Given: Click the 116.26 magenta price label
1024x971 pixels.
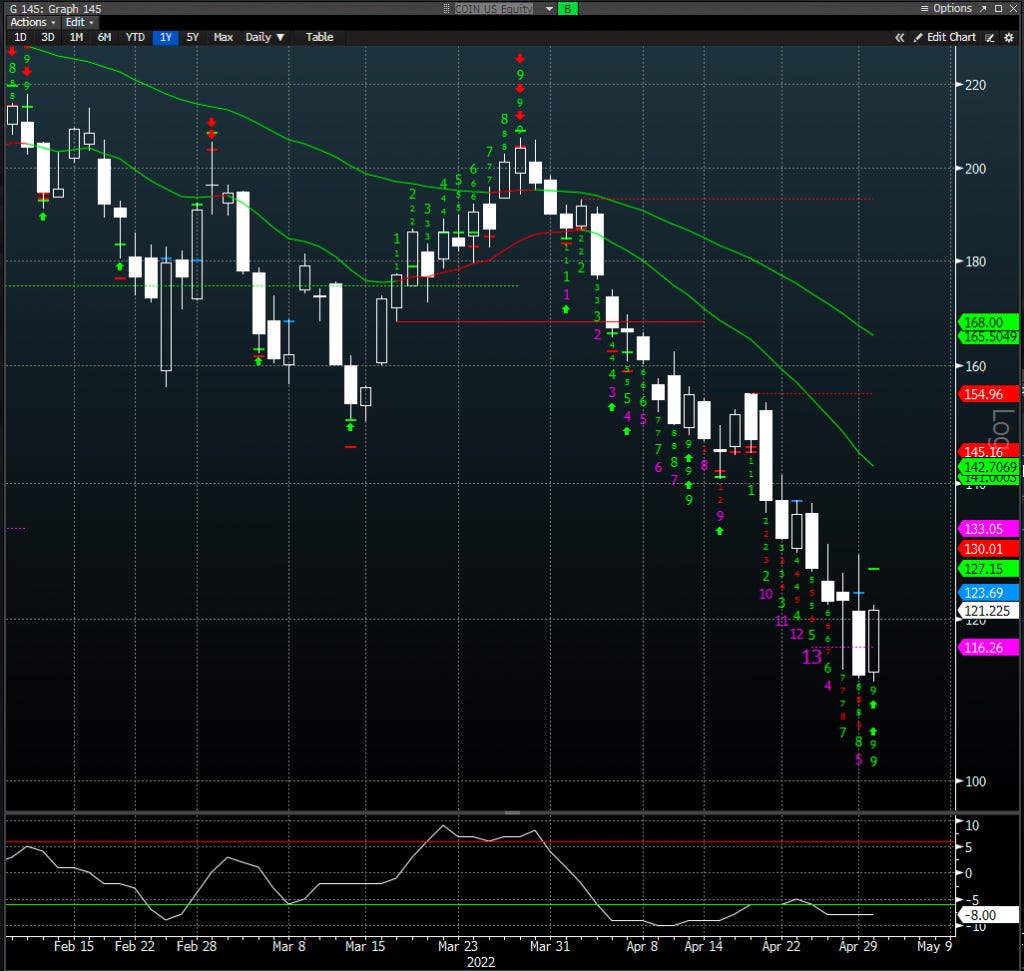Looking at the screenshot, I should (987, 647).
